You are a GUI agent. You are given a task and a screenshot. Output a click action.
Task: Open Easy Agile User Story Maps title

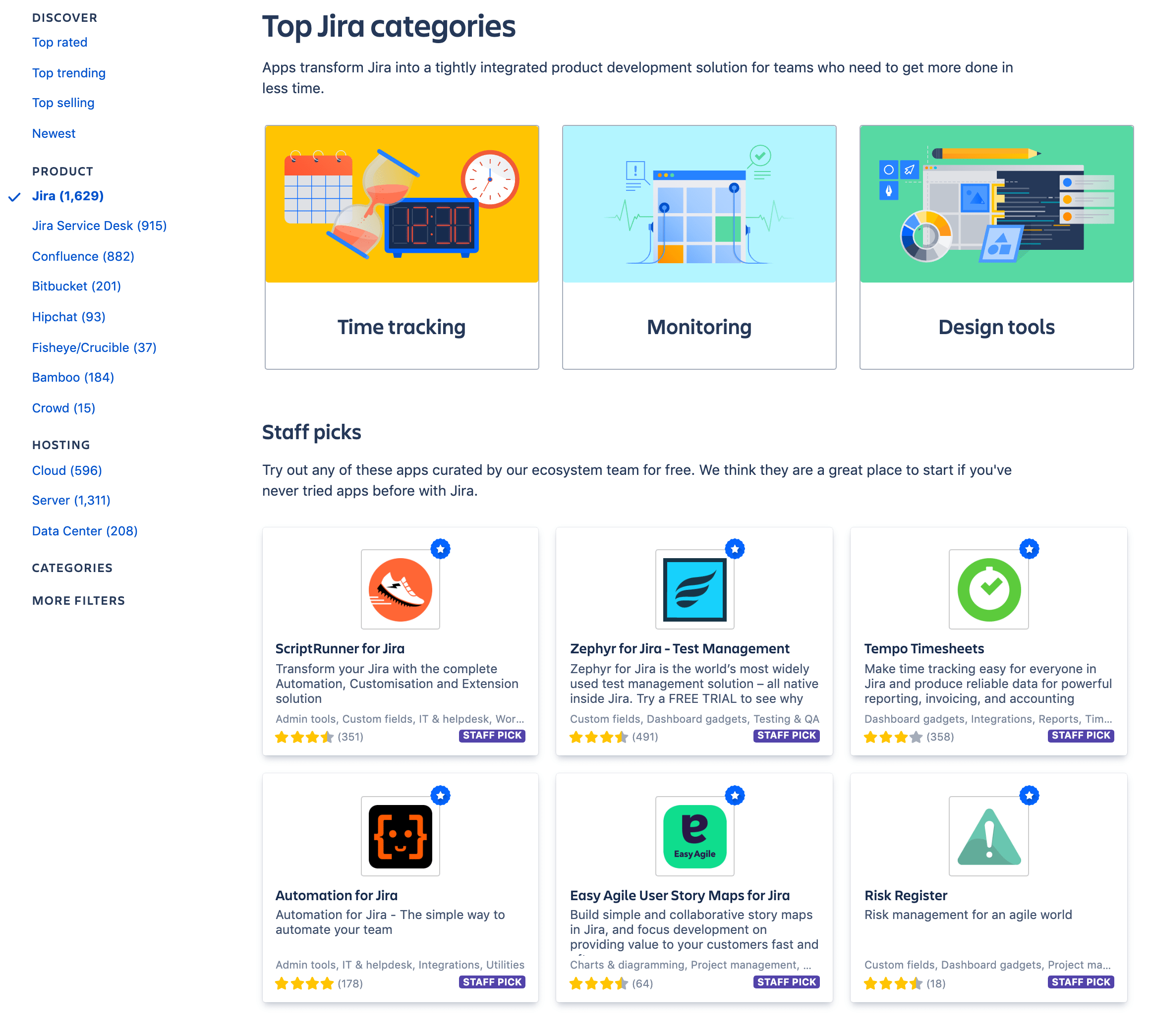click(x=680, y=896)
